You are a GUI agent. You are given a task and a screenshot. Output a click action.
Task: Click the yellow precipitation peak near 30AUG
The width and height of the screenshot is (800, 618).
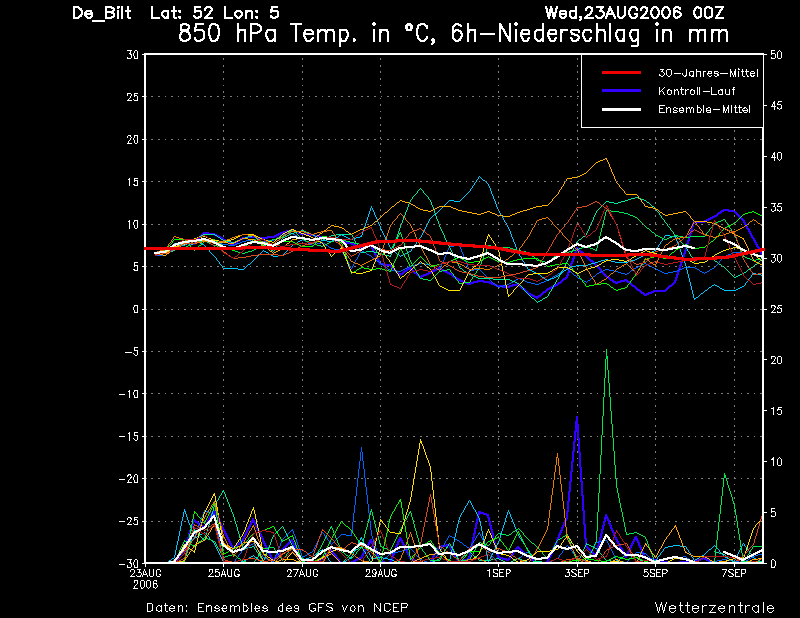pyautogui.click(x=420, y=441)
